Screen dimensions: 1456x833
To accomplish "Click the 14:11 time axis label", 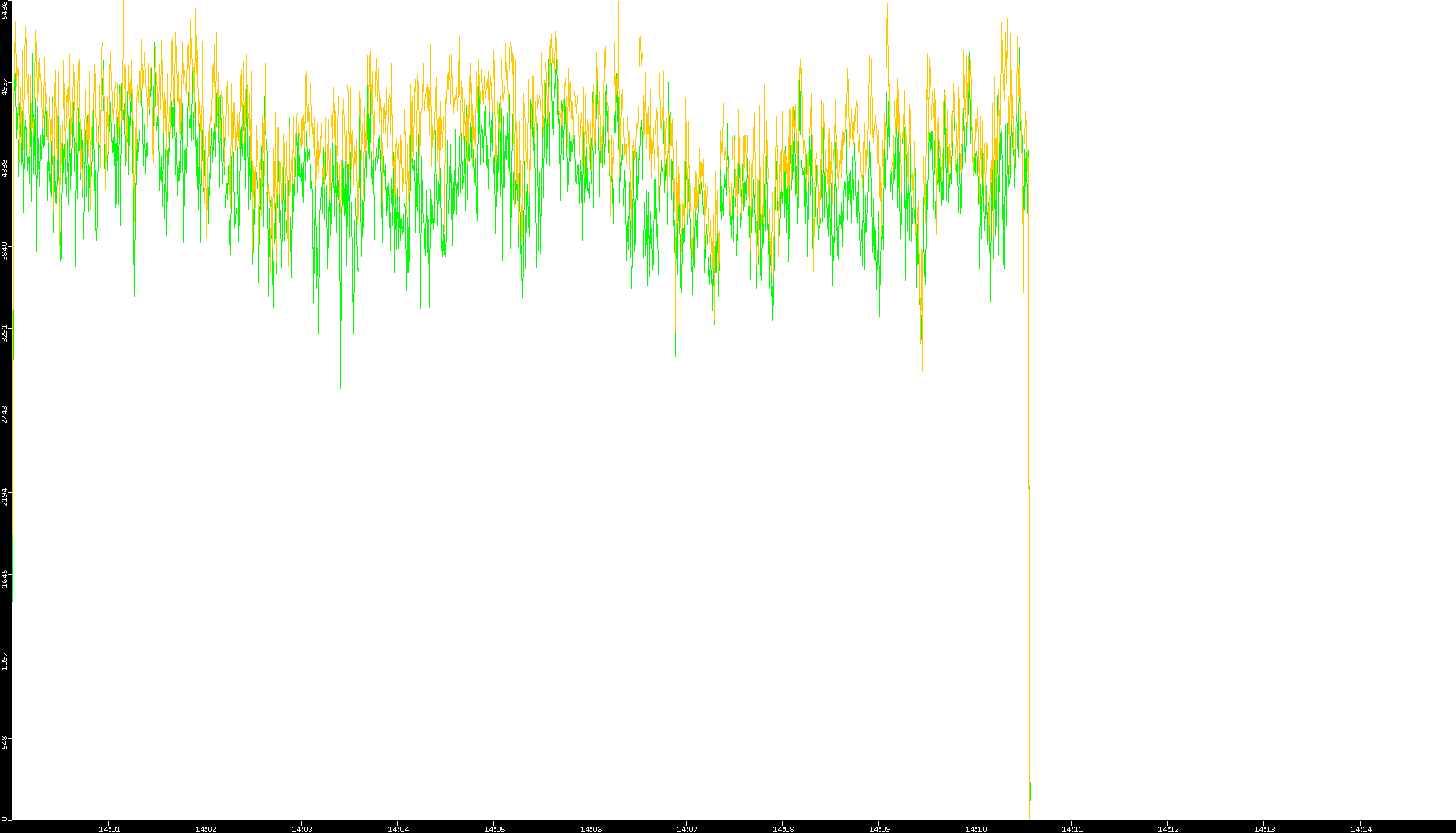I will click(x=1072, y=829).
